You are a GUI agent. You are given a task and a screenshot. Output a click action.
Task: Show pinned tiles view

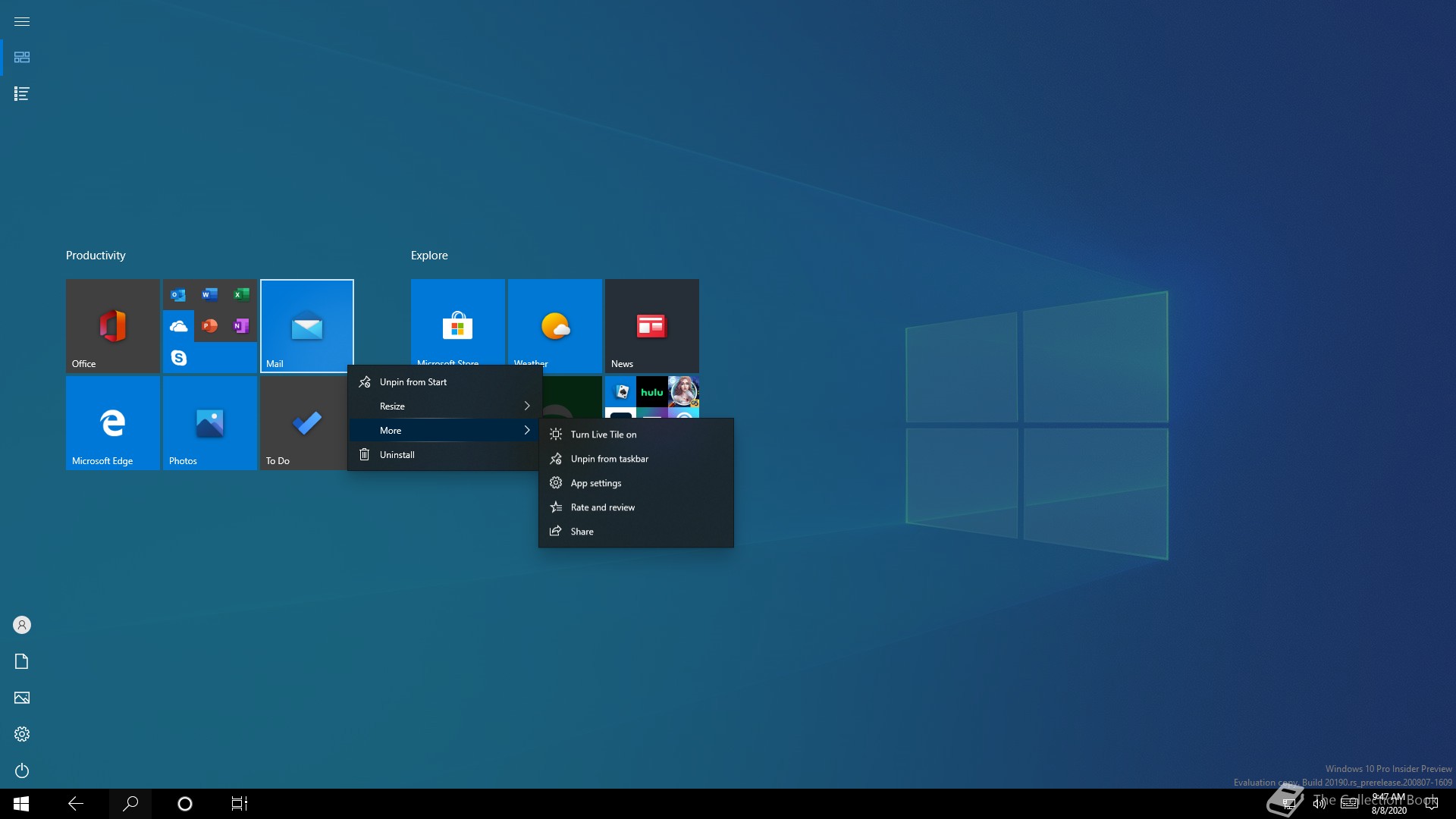coord(22,58)
